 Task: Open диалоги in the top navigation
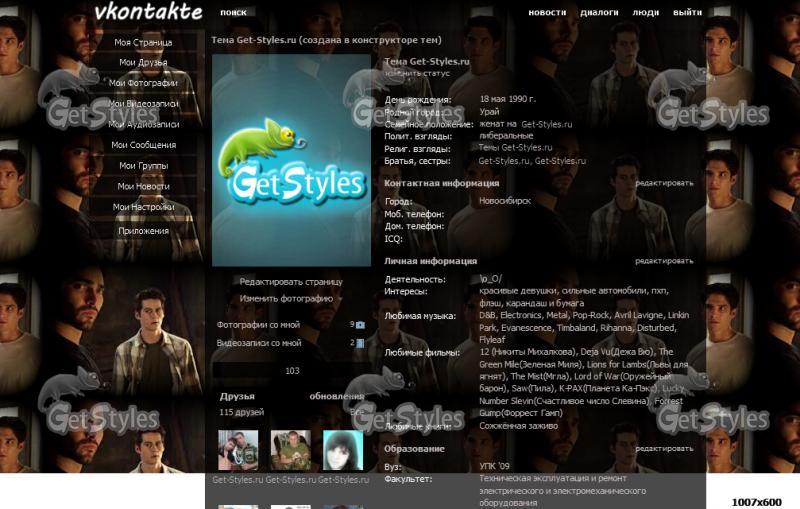(x=599, y=13)
